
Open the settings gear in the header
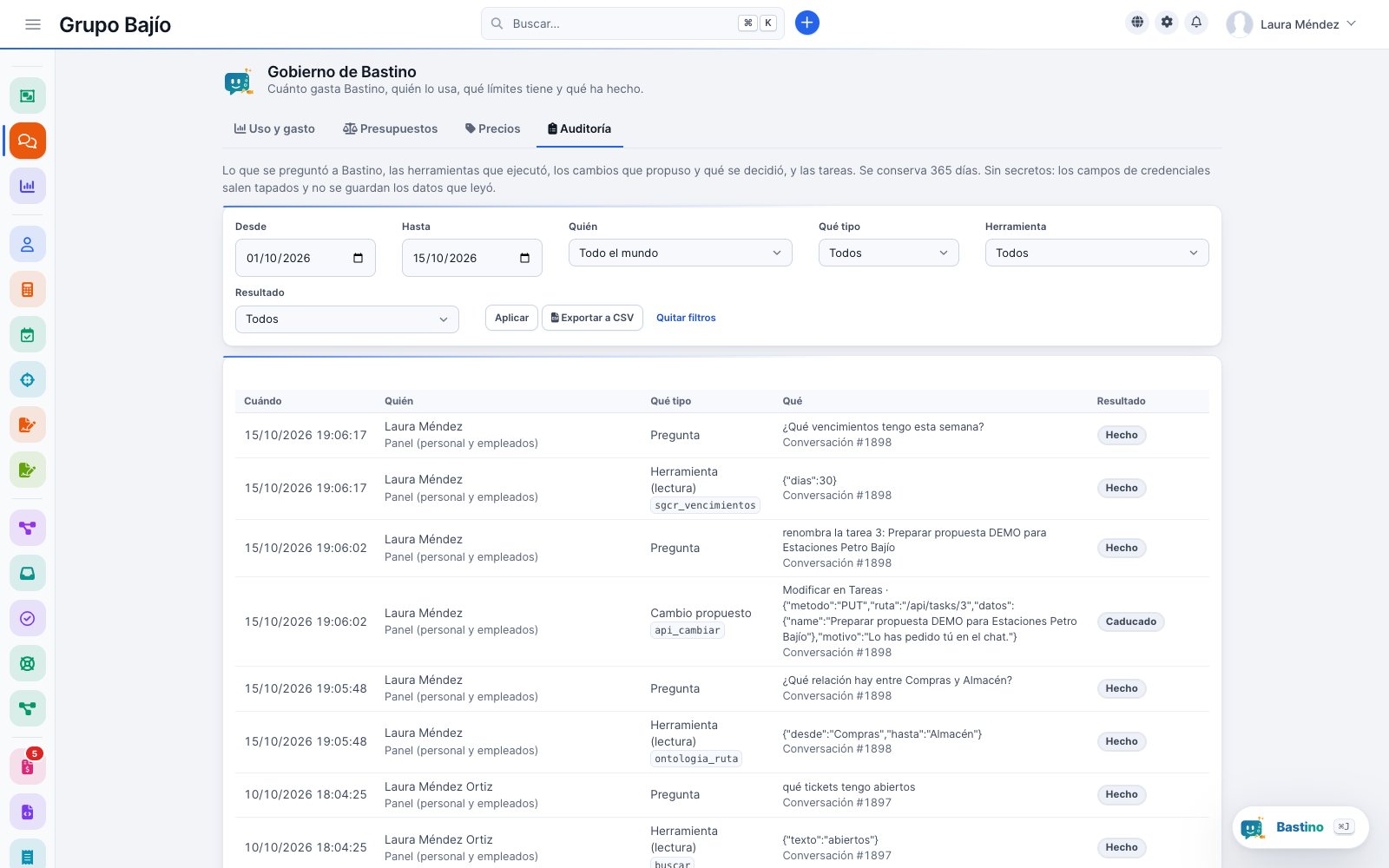point(1167,23)
